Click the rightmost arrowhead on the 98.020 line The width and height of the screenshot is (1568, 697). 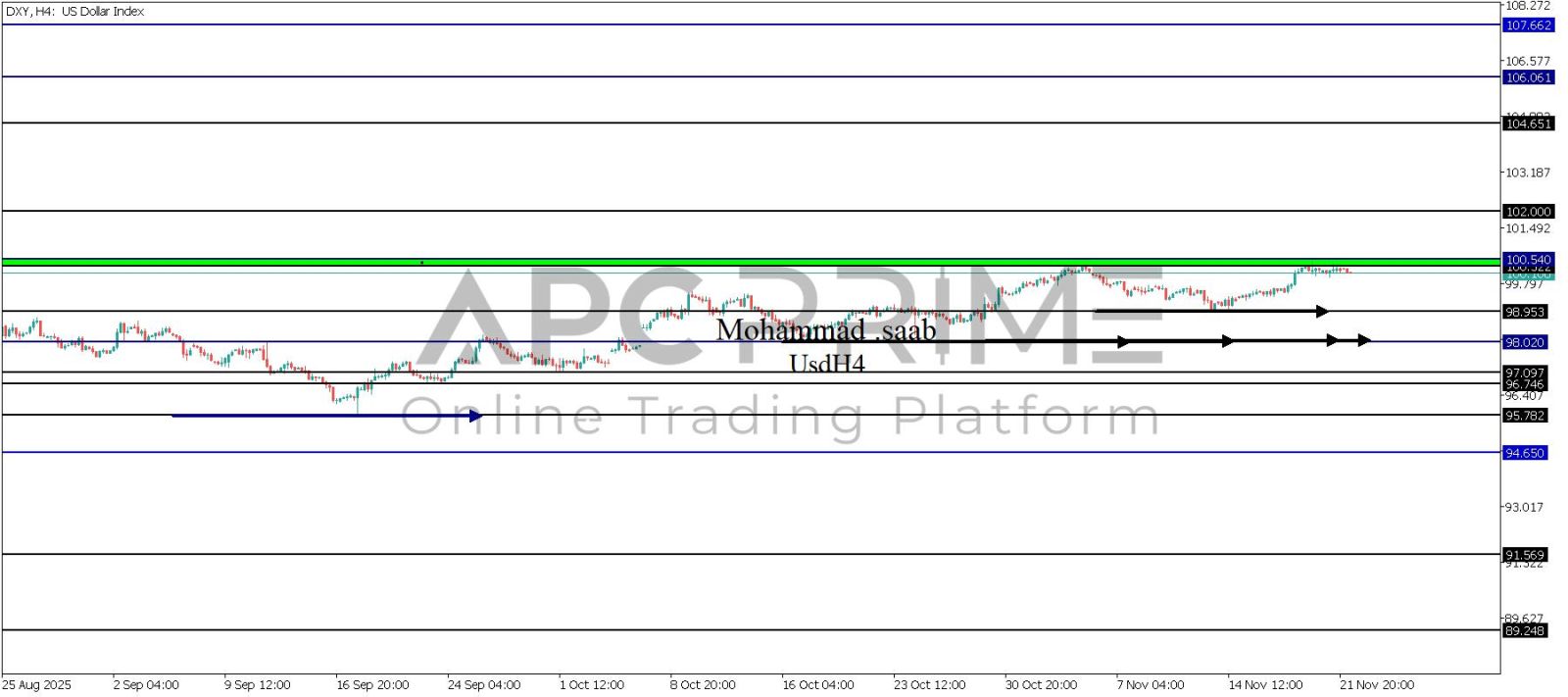click(1363, 341)
